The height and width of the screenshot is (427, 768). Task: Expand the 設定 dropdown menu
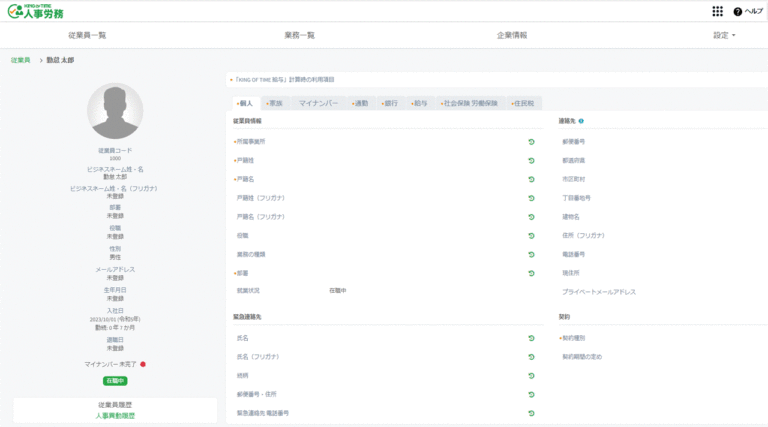tap(724, 35)
